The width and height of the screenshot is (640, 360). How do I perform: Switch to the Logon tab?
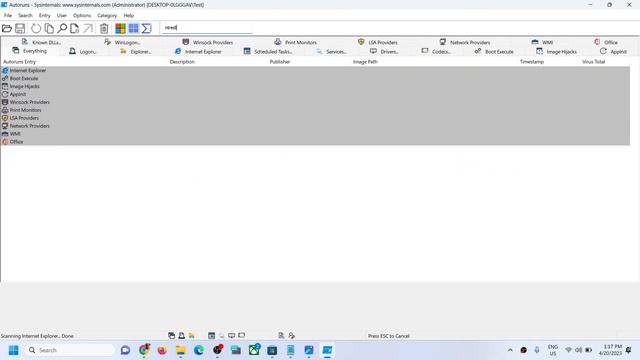[x=82, y=51]
